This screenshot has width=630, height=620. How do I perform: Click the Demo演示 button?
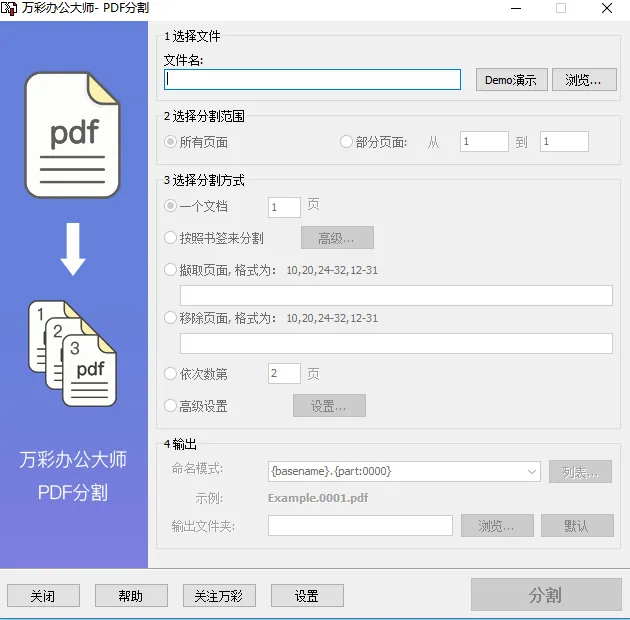[511, 80]
